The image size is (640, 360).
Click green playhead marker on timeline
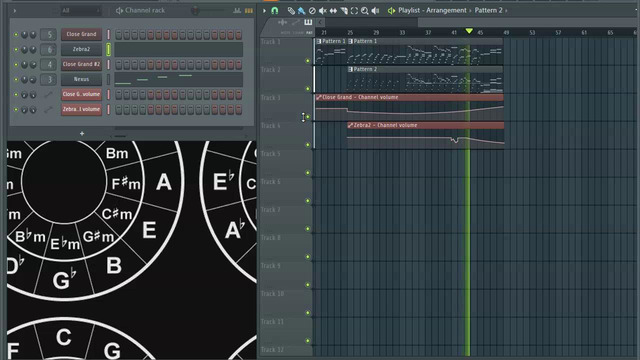point(469,31)
